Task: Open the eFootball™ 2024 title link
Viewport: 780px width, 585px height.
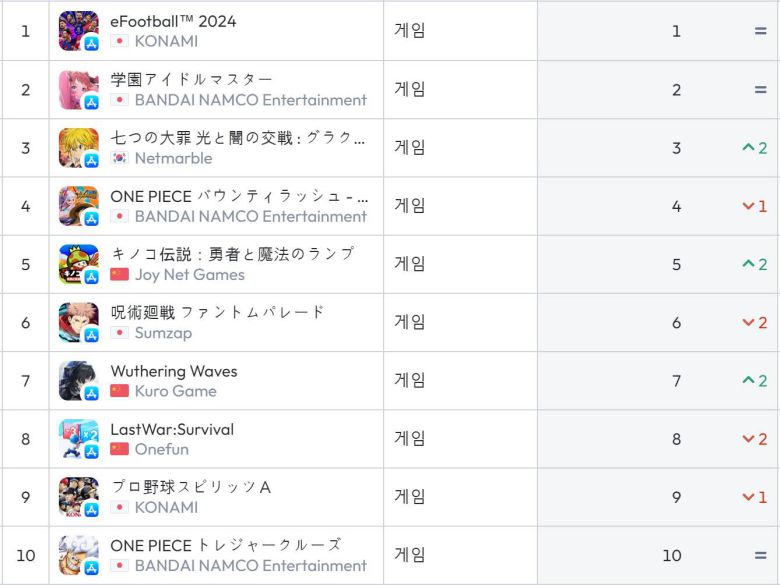Action: click(173, 21)
